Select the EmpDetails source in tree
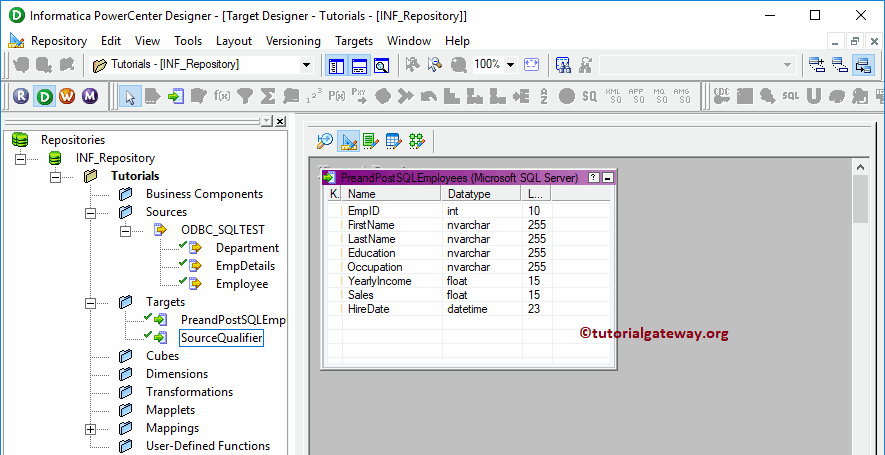Viewport: 885px width, 455px height. pyautogui.click(x=245, y=266)
